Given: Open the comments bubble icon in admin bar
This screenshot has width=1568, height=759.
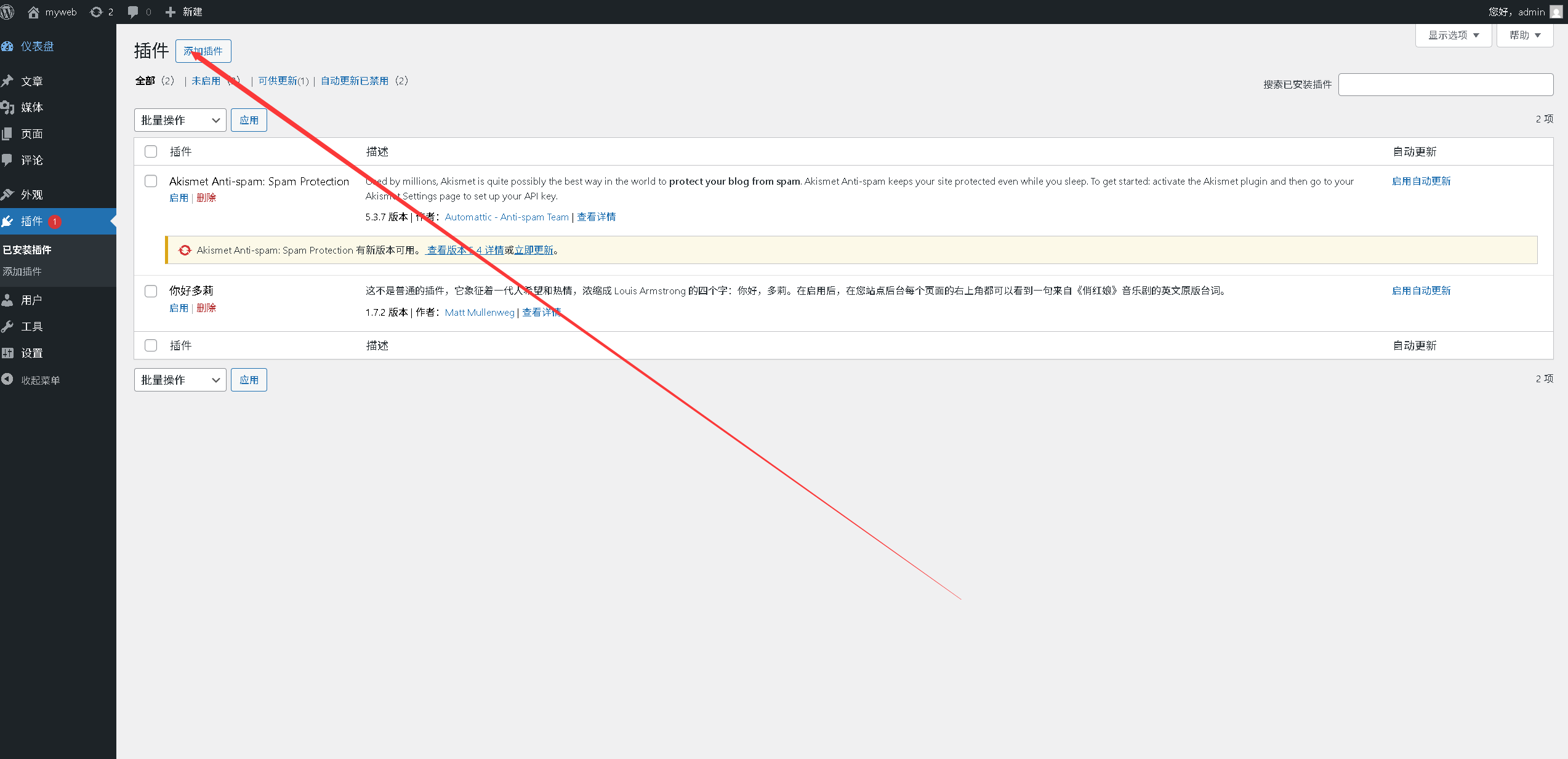Looking at the screenshot, I should [x=133, y=12].
